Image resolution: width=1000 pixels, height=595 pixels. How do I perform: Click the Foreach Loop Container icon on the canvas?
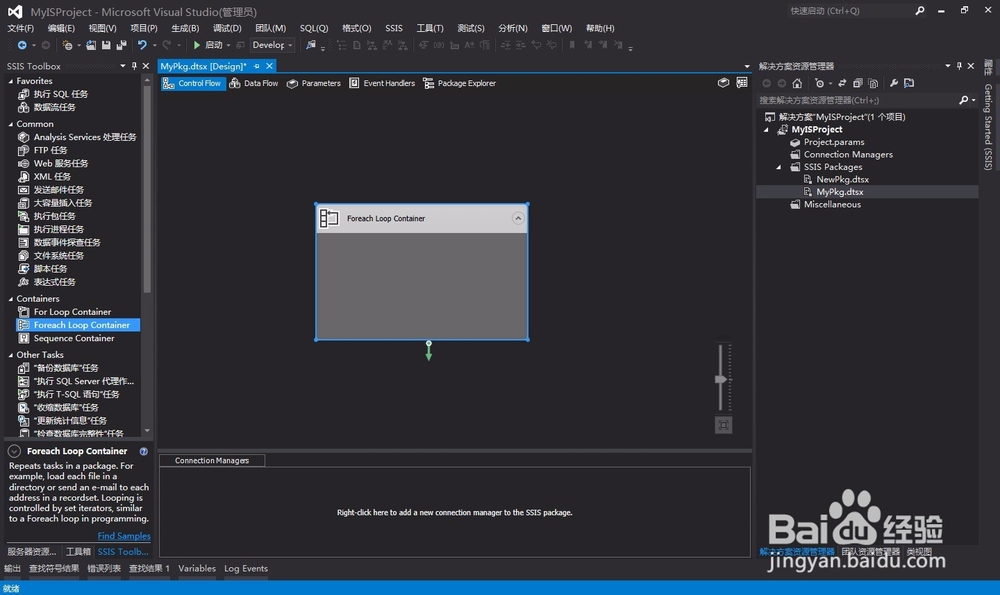(329, 218)
